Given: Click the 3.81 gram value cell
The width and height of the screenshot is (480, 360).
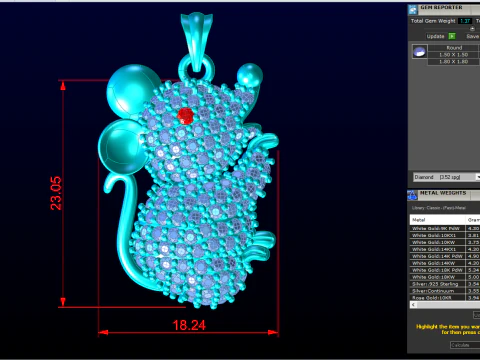Looking at the screenshot, I should 473,235.
